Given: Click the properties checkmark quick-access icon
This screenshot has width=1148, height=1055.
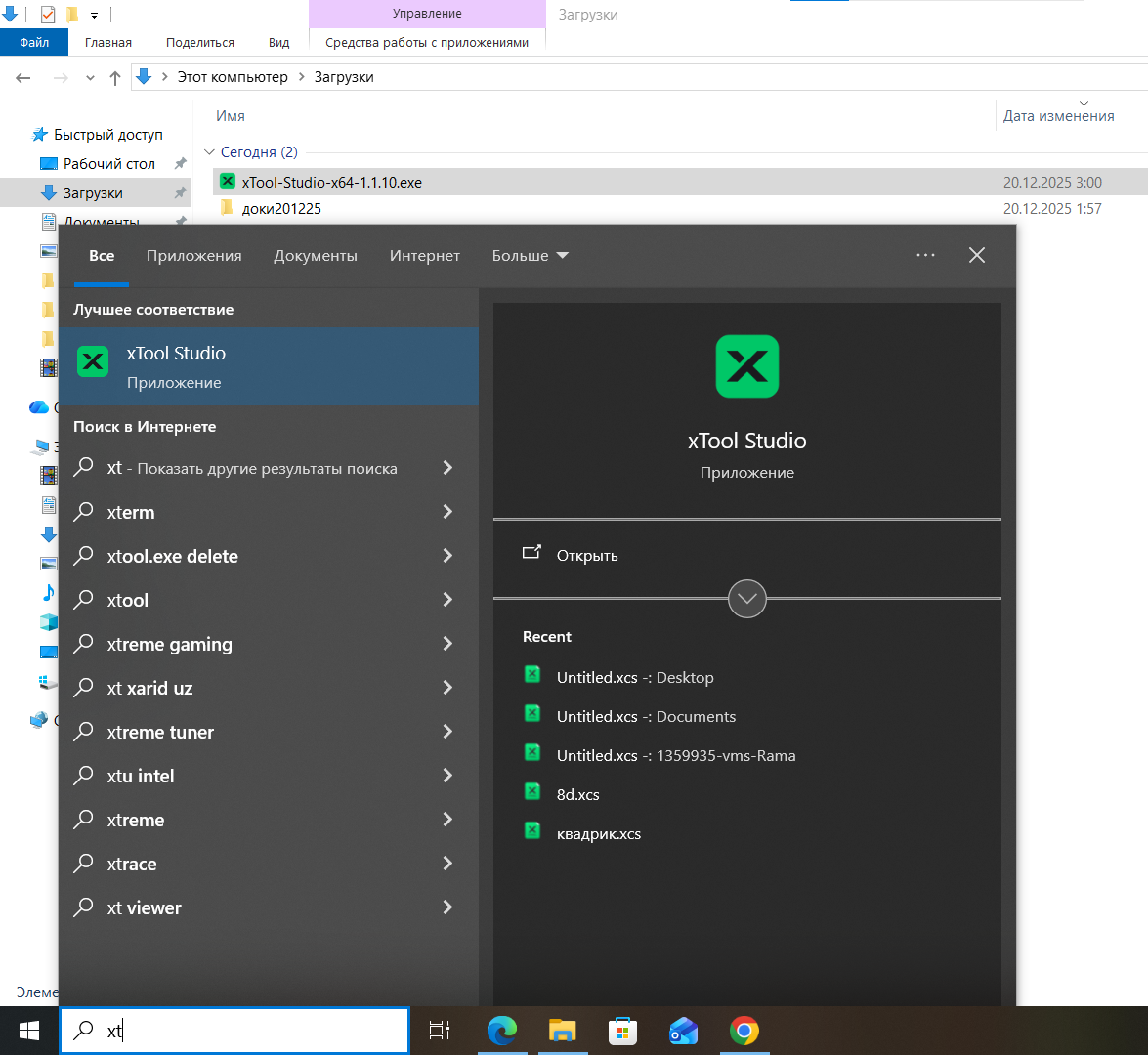Looking at the screenshot, I should pos(48,14).
